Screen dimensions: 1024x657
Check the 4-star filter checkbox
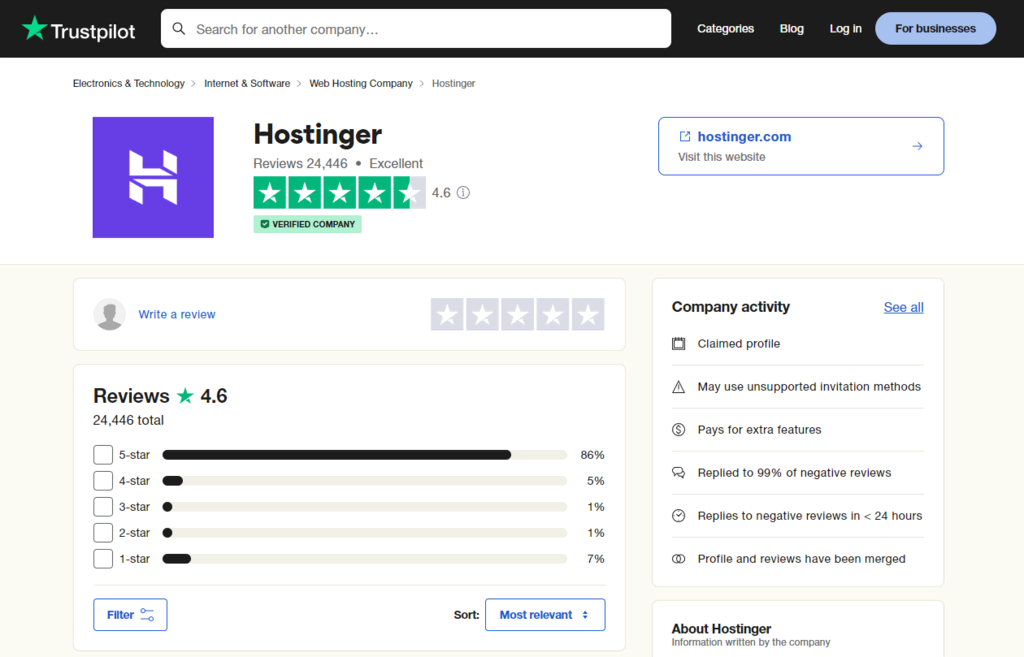[x=103, y=481]
